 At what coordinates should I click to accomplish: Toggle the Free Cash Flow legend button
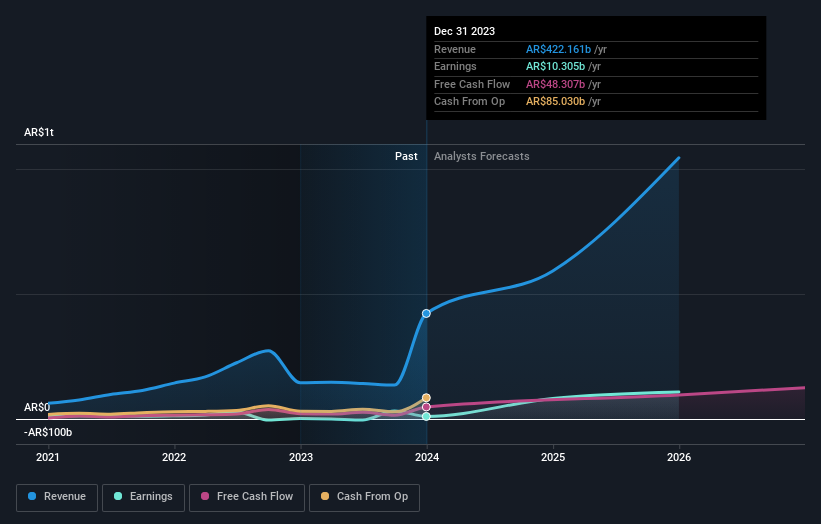click(x=247, y=497)
